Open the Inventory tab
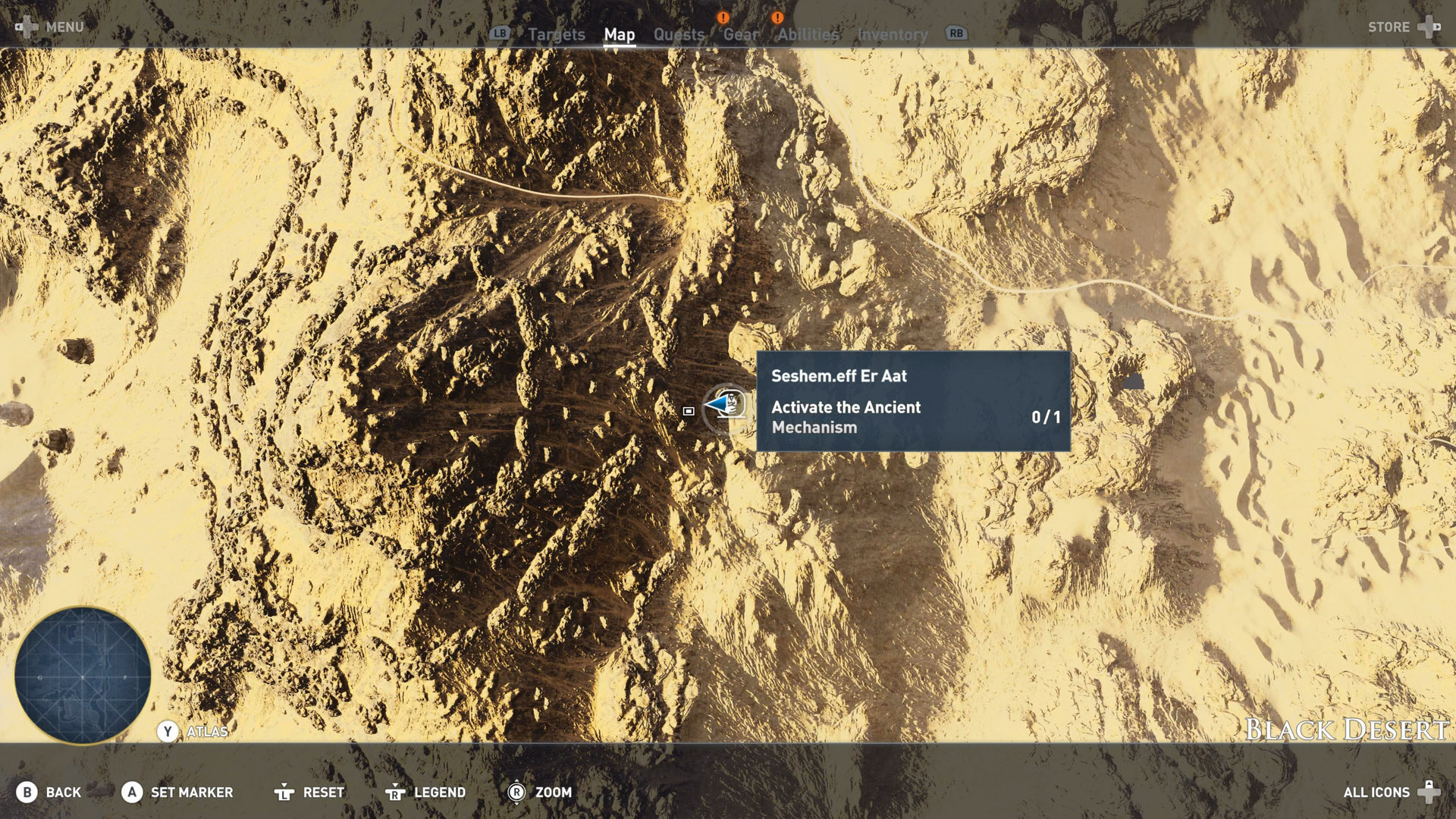This screenshot has height=819, width=1456. pos(892,34)
